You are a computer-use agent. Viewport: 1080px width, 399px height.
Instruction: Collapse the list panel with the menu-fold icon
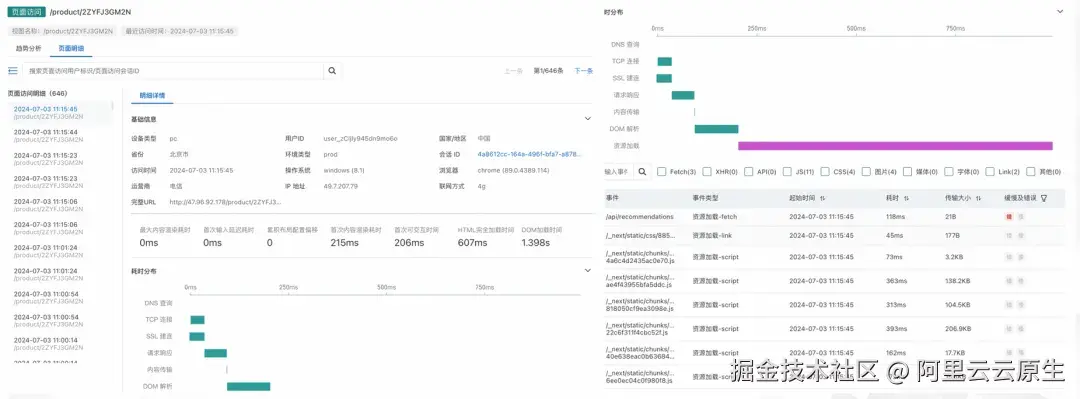(x=12, y=70)
